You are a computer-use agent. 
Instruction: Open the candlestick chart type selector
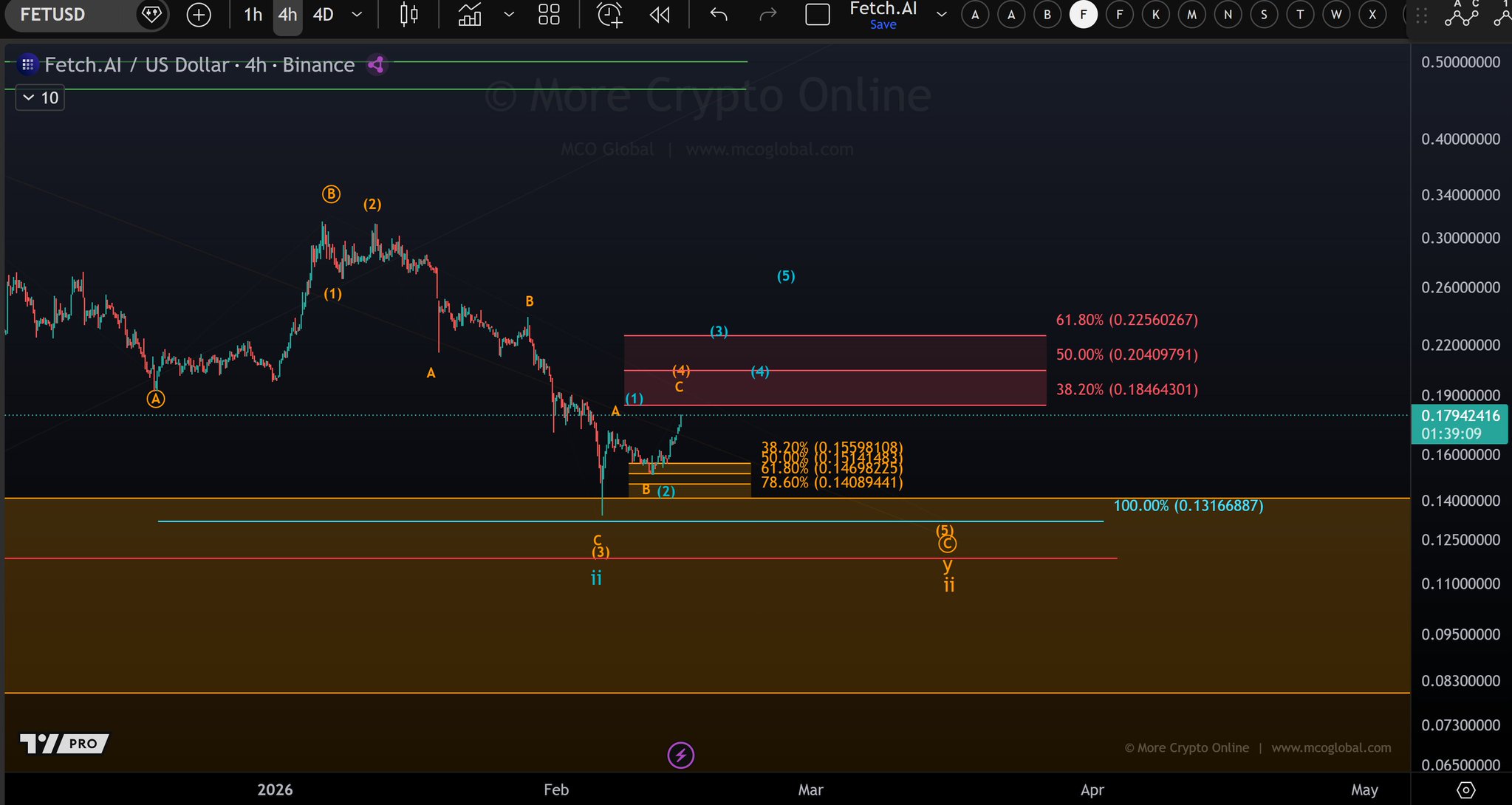point(408,14)
